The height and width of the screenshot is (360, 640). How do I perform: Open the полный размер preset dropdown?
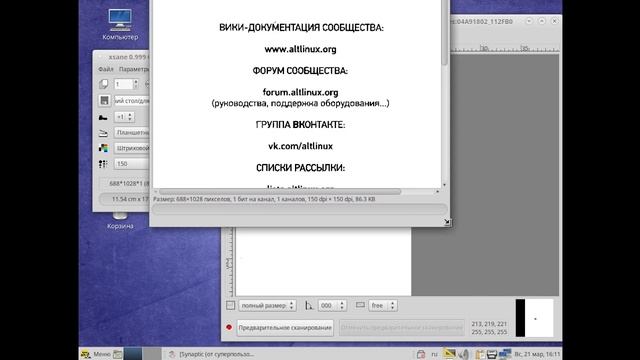[x=267, y=305]
